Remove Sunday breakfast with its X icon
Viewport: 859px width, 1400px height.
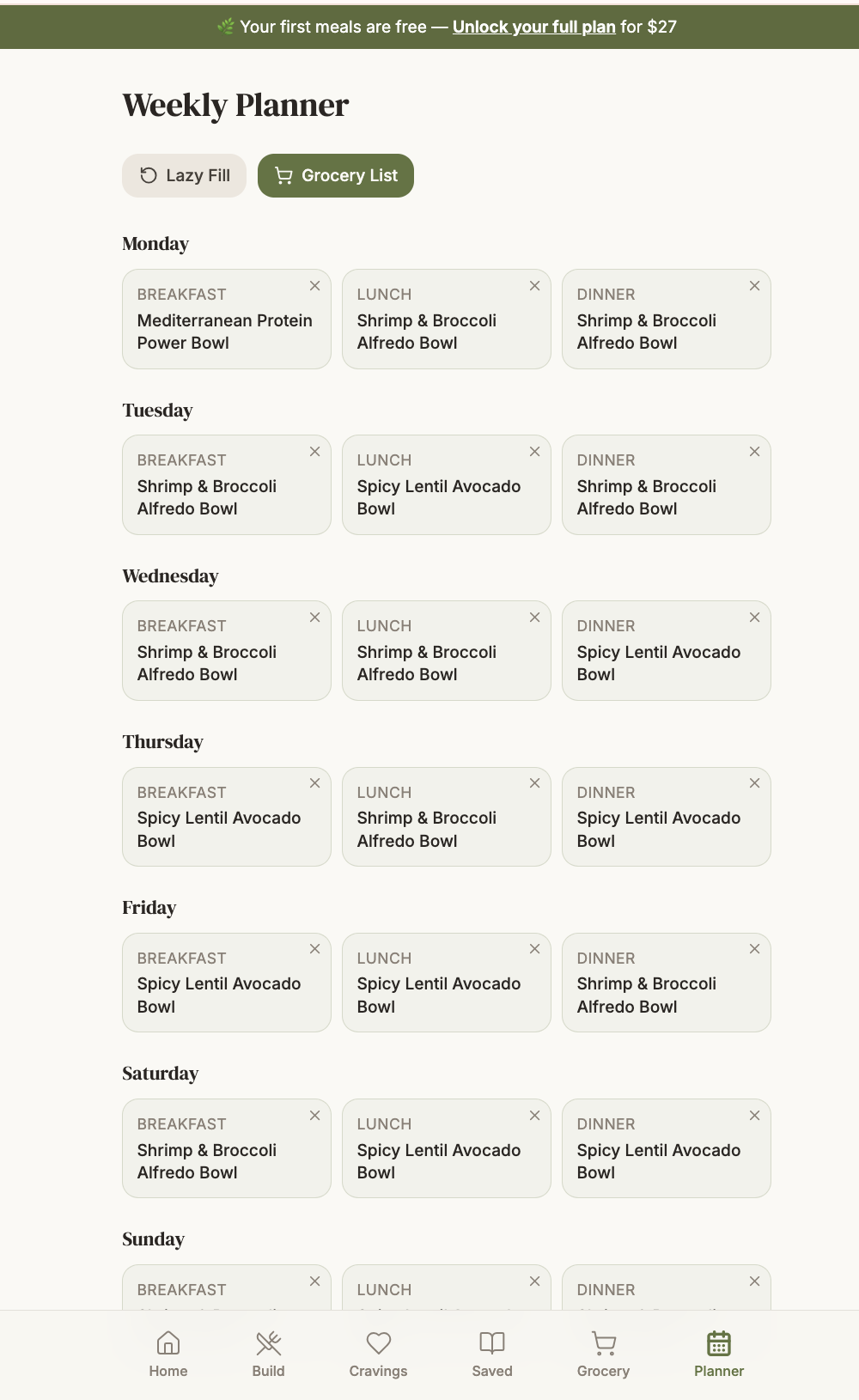pos(315,1281)
